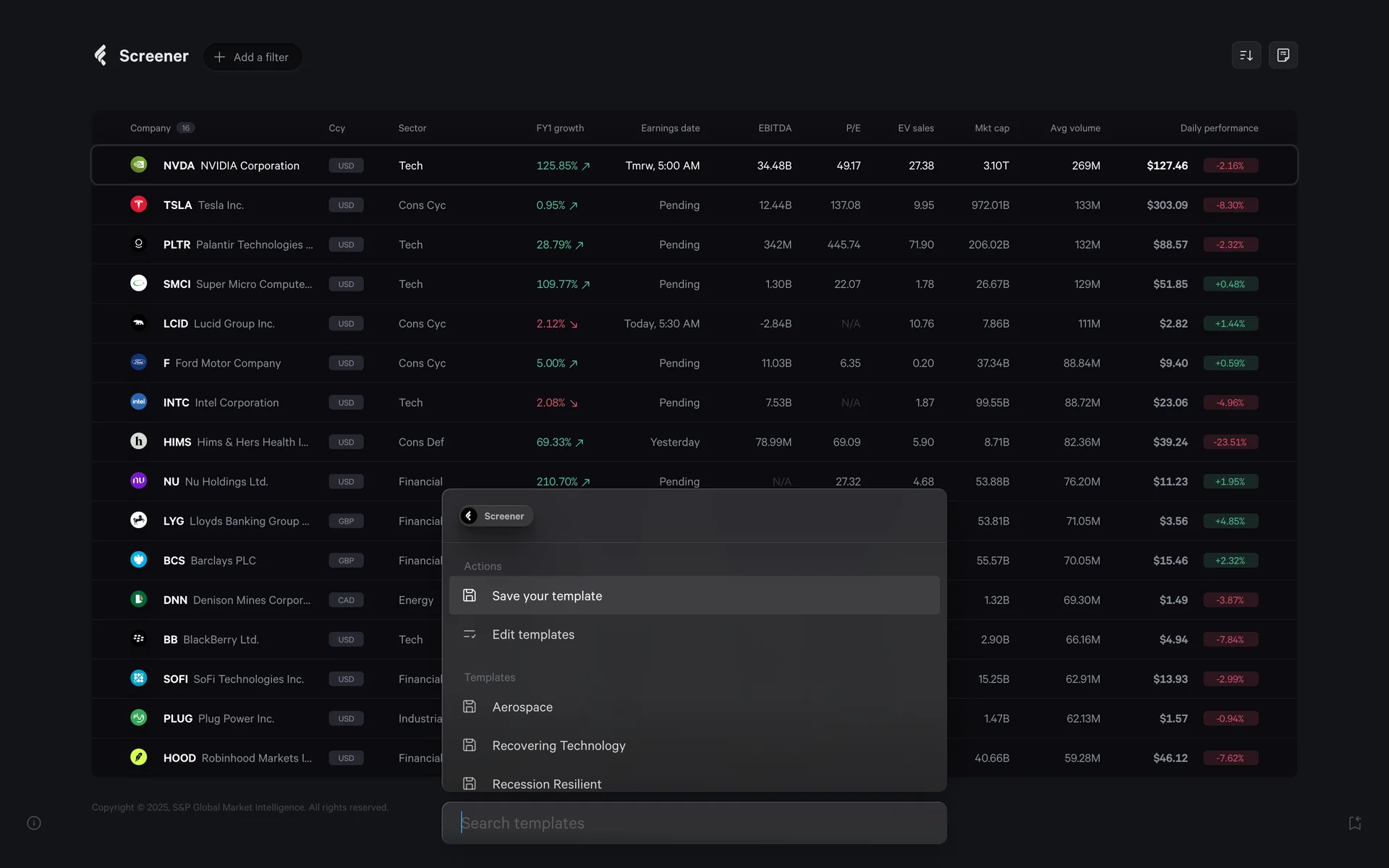Click the Screener logo icon in header

pyautogui.click(x=101, y=56)
